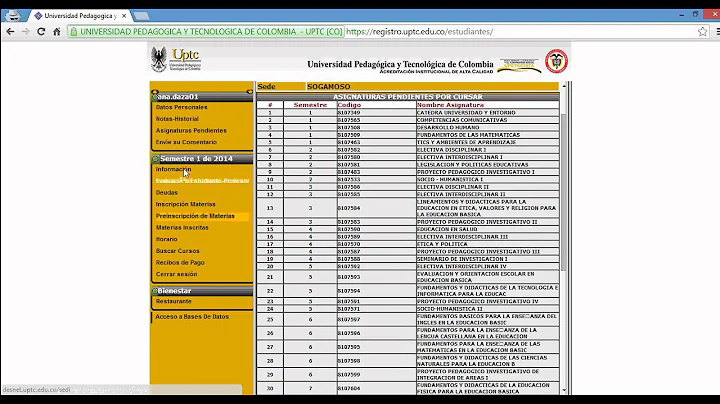Image resolution: width=720 pixels, height=404 pixels.
Task: Select SOCIO - HUMANISTICA I subject
Action: 450,180
